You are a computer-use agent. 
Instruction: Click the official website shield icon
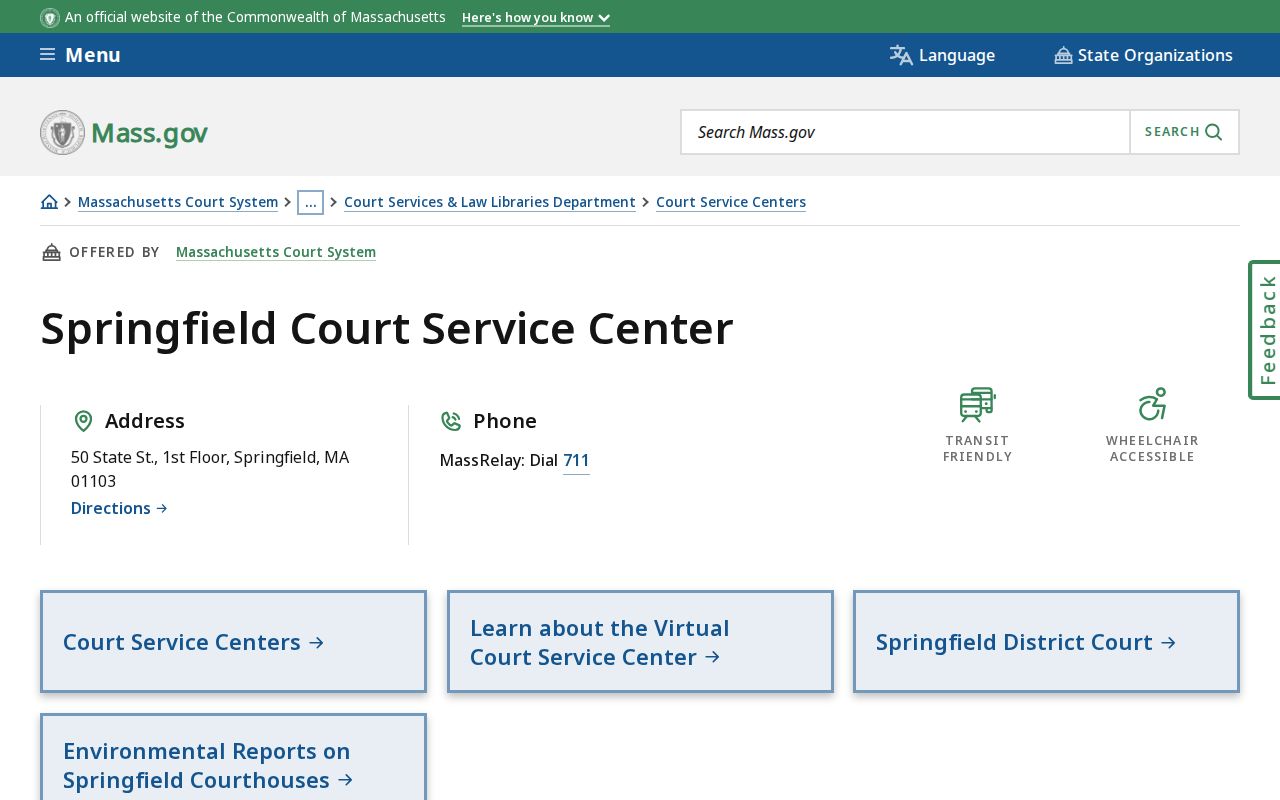50,18
